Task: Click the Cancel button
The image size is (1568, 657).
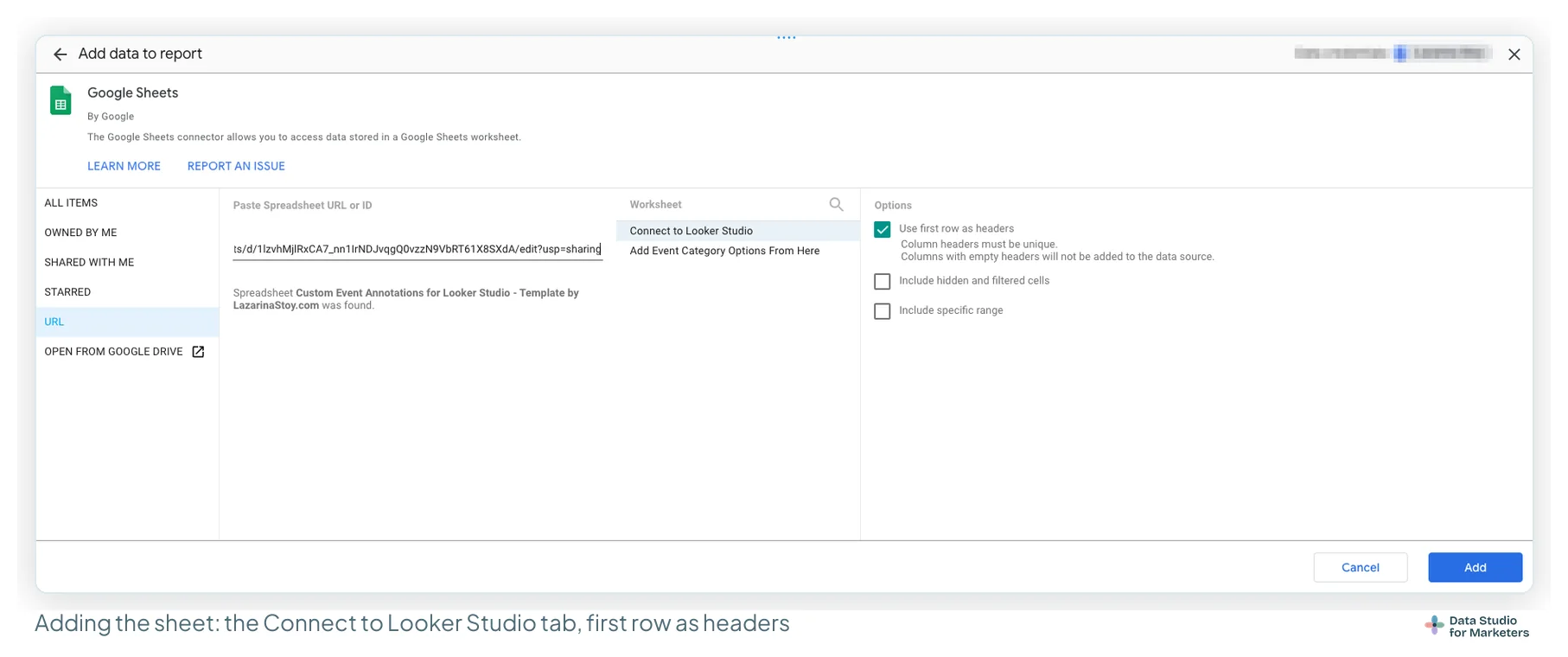Action: point(1360,567)
